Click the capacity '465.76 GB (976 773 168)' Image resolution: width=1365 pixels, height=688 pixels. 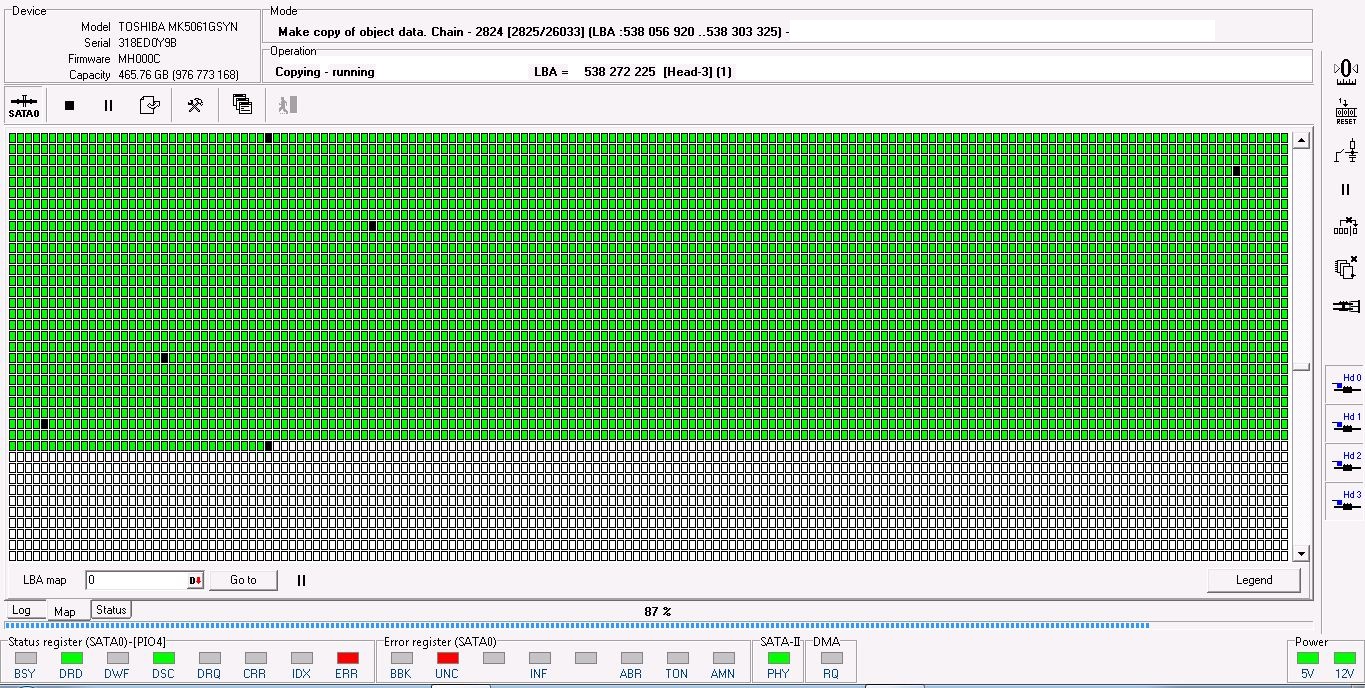pyautogui.click(x=178, y=75)
